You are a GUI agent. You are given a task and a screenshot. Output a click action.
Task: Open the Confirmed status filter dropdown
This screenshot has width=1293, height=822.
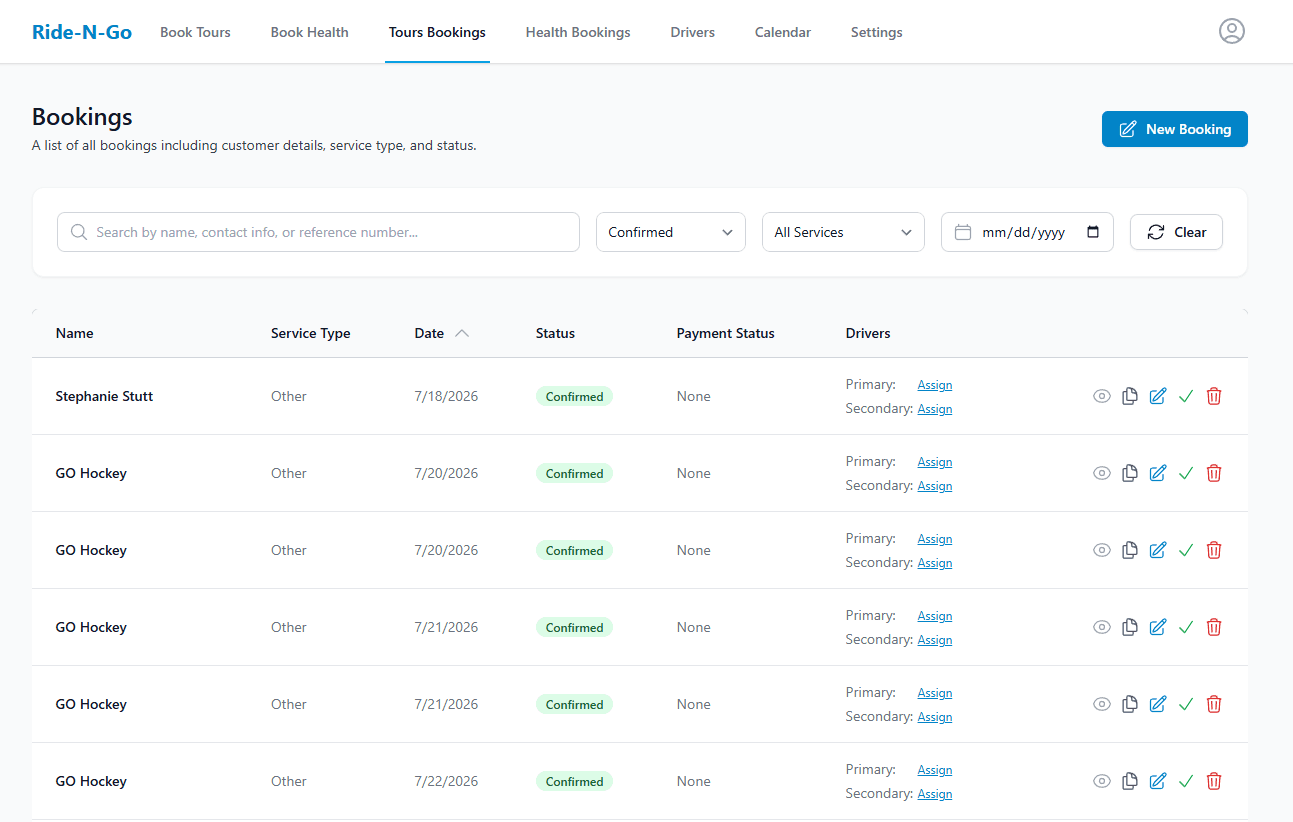pyautogui.click(x=671, y=232)
